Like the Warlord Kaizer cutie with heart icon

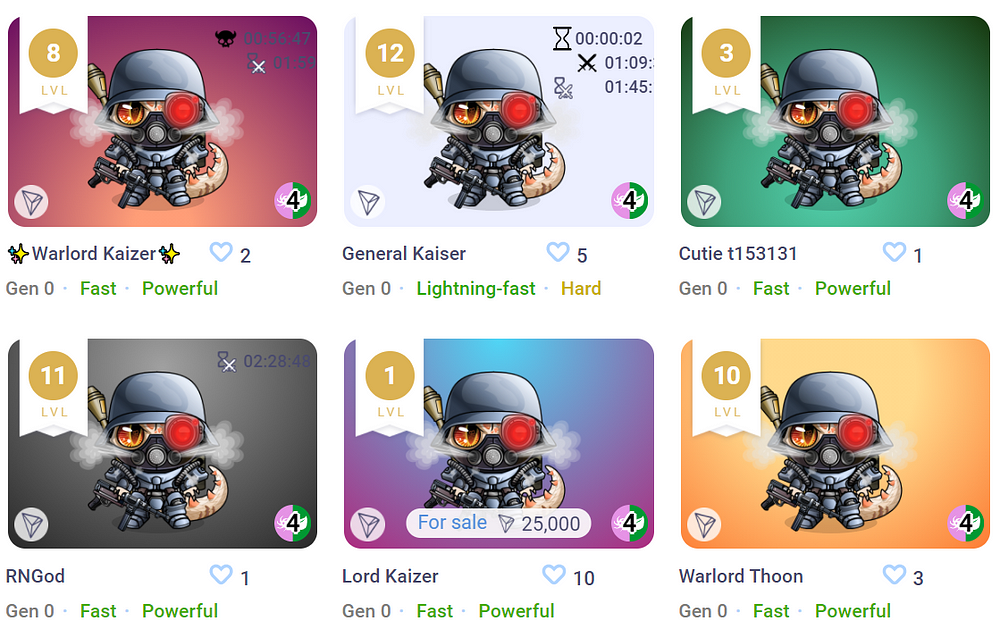click(x=221, y=253)
